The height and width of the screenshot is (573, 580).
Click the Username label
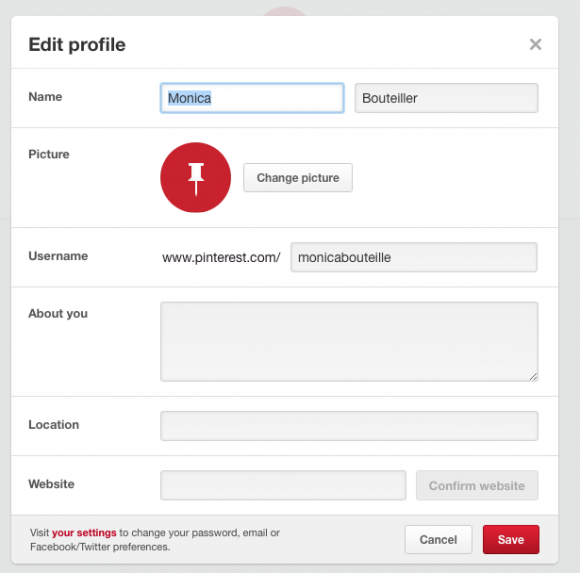[58, 256]
